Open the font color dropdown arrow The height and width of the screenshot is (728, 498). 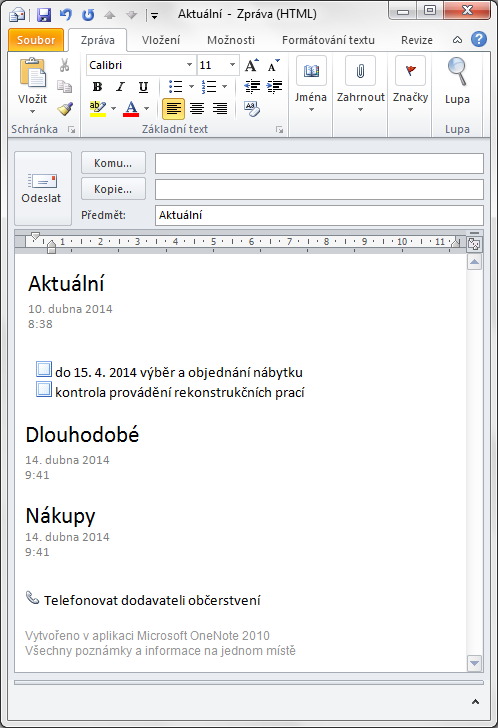(147, 109)
